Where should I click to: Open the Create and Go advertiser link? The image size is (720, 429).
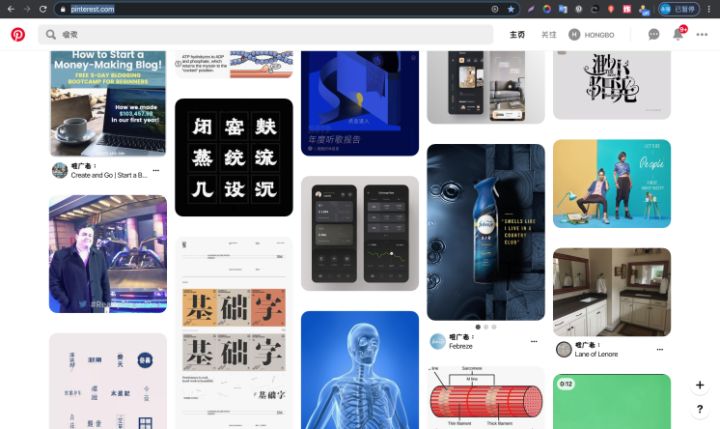coord(109,175)
